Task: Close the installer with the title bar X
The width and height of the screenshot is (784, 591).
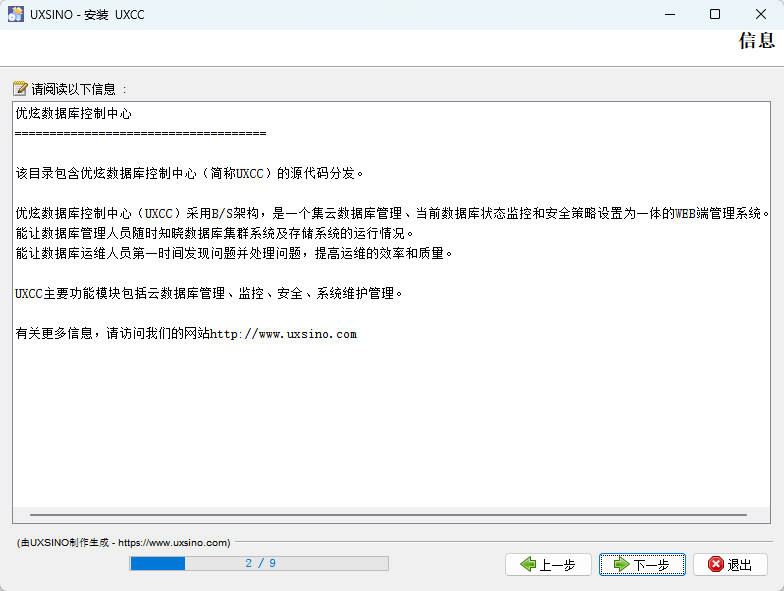Action: 760,14
